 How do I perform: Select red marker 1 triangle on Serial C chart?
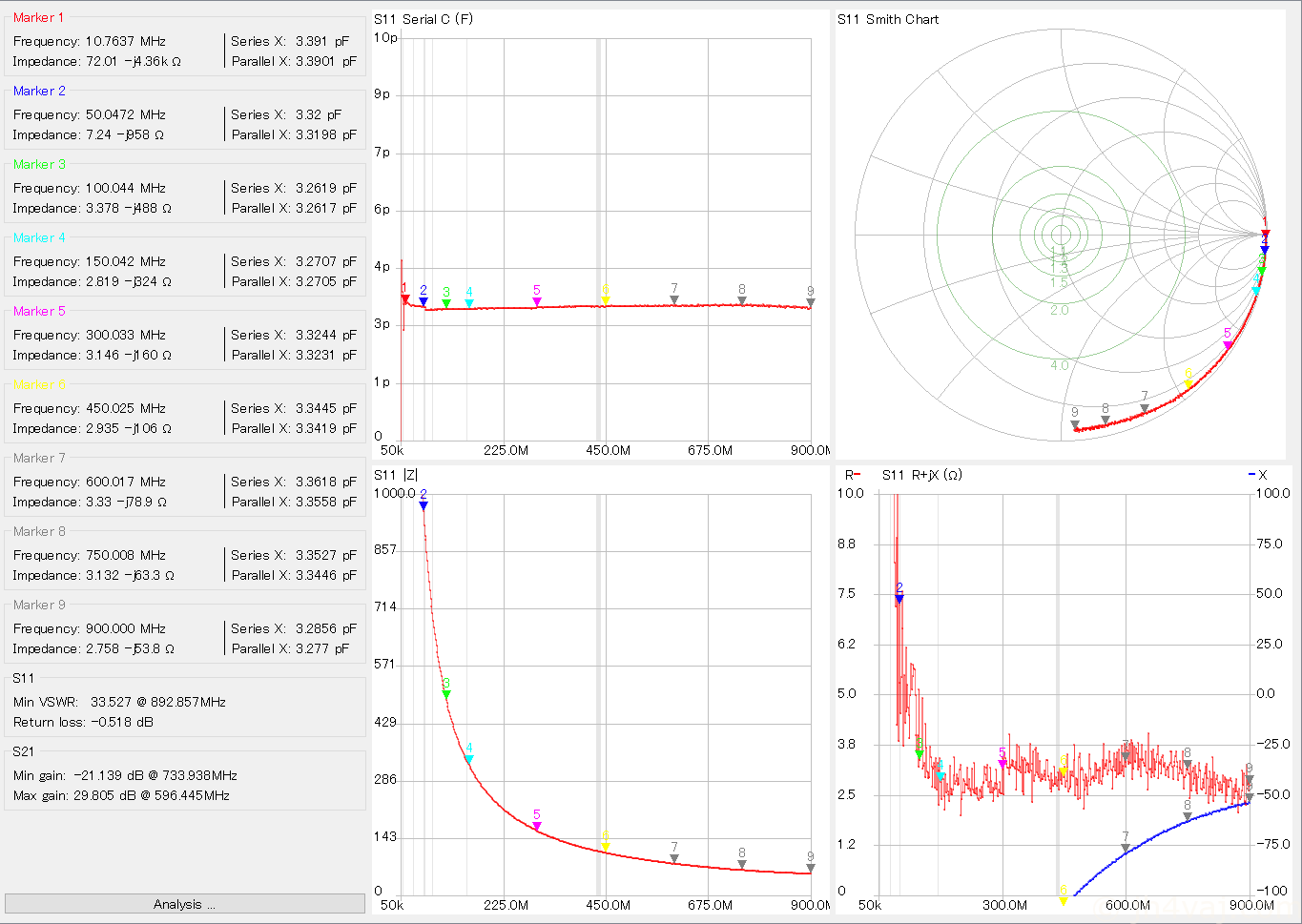tap(405, 299)
